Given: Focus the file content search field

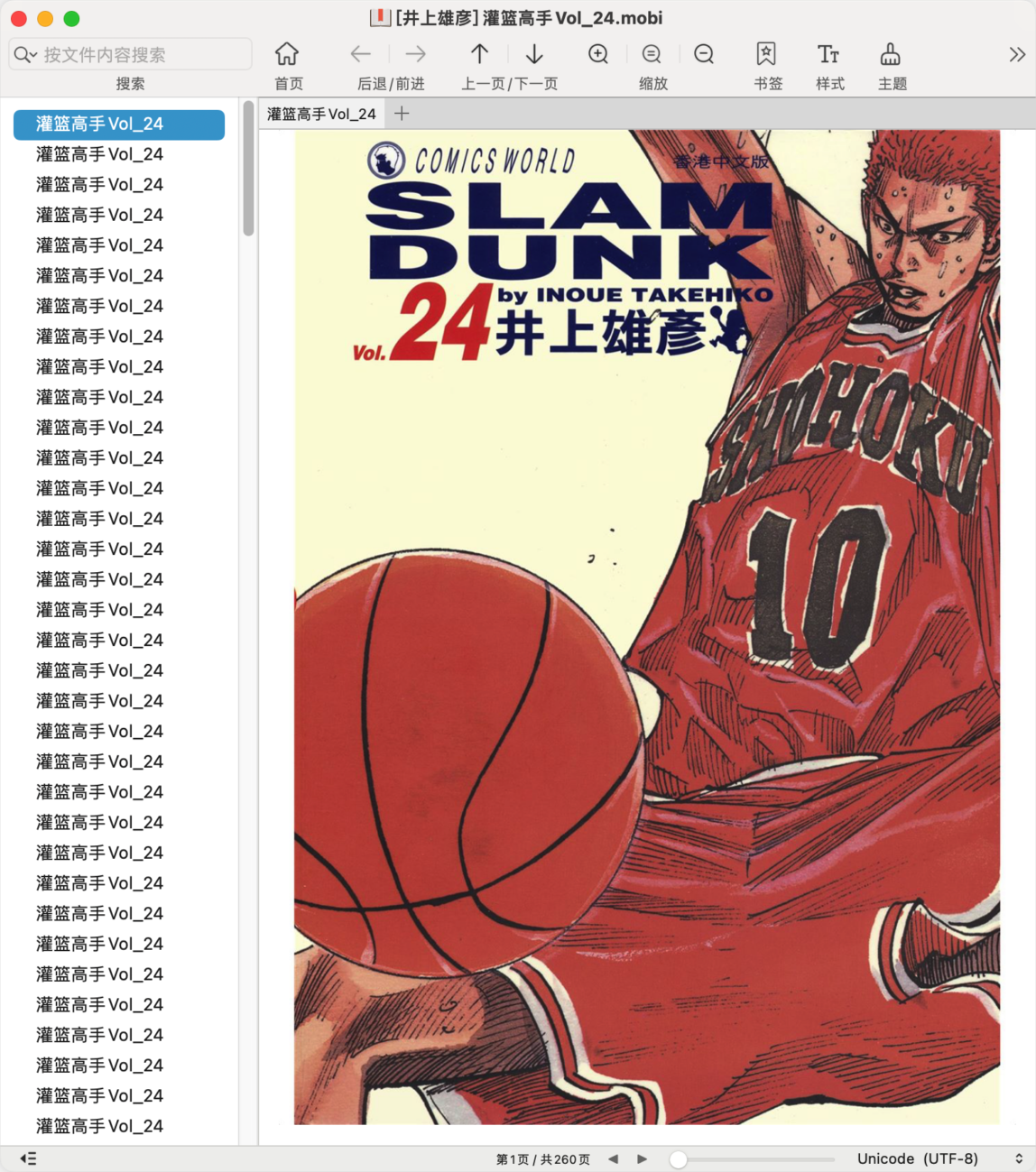Looking at the screenshot, I should point(130,54).
